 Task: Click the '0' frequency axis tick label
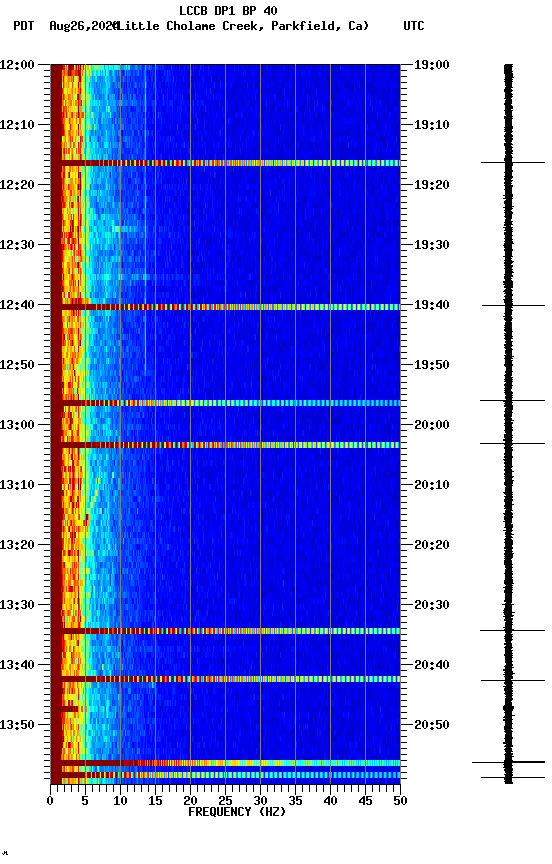tap(50, 801)
